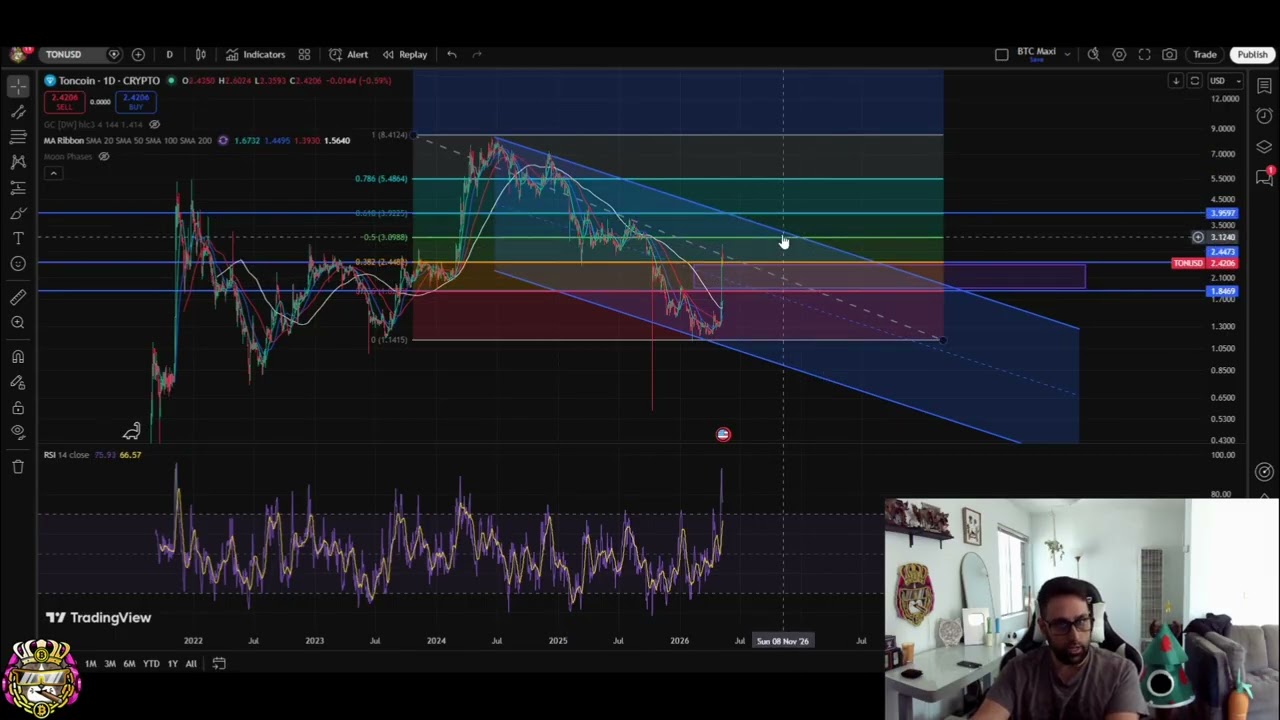Open the layout setup square icon
This screenshot has height=720, width=1280.
pos(1001,54)
